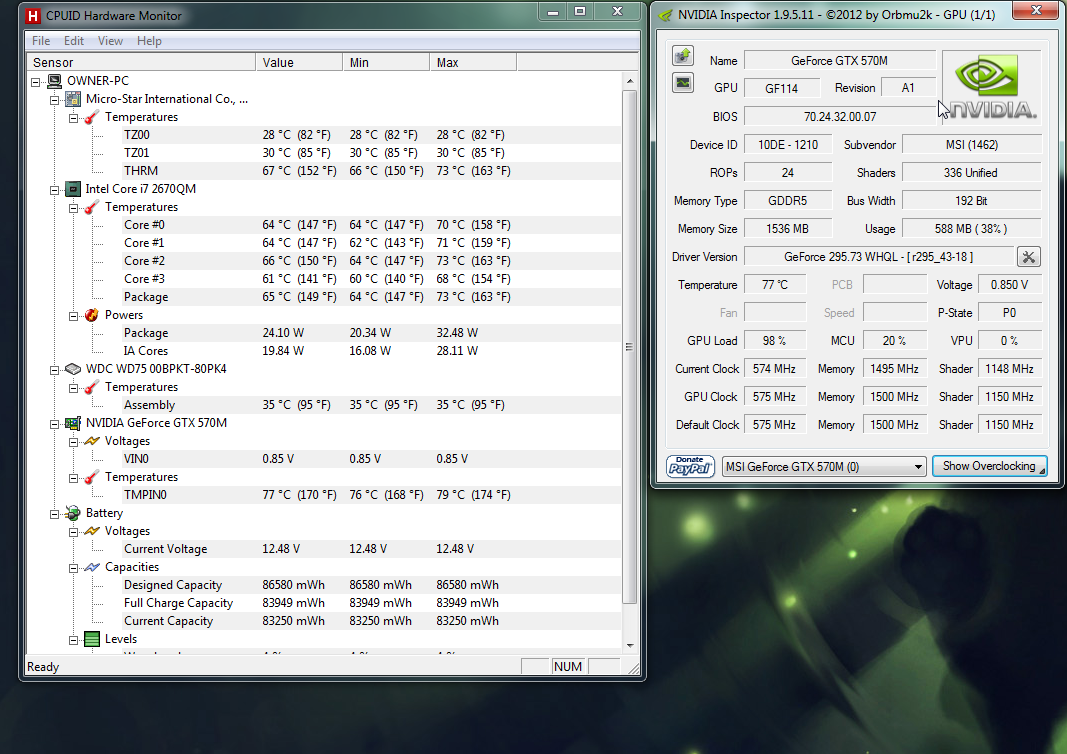Click the NVIDIA logo image
The image size is (1067, 754).
[x=991, y=88]
